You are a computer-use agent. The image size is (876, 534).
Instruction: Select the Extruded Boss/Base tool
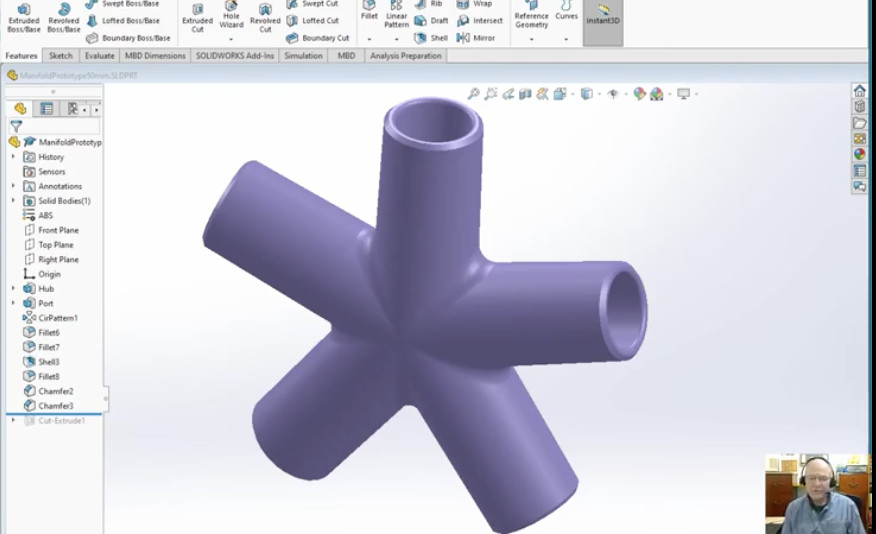(24, 17)
